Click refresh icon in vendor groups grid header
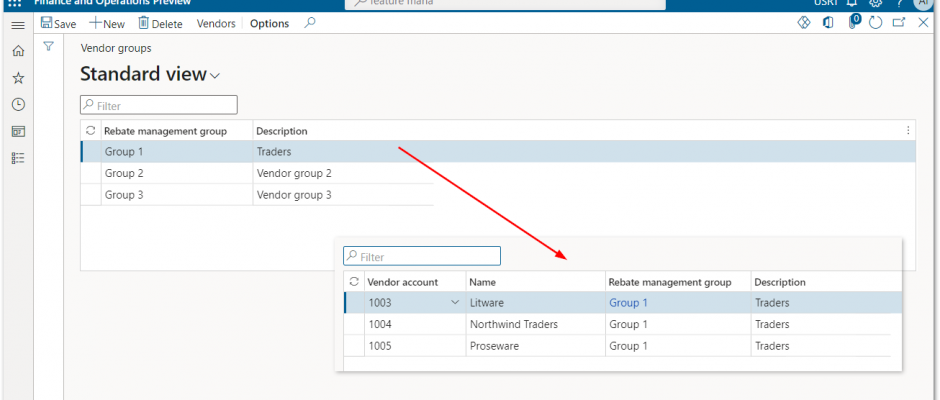Viewport: 940px width, 400px height. 91,130
